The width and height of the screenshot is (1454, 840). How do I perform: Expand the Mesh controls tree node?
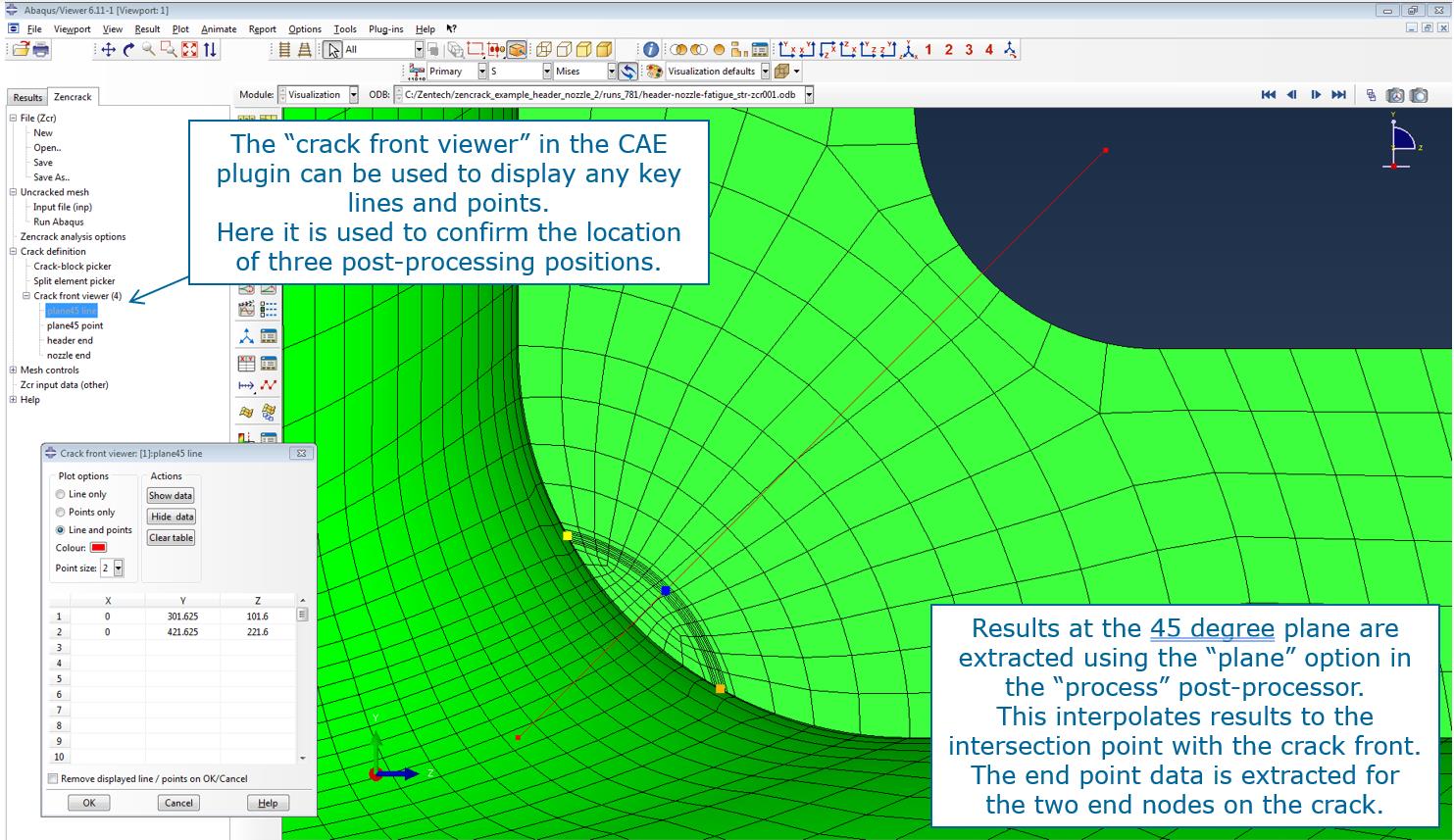point(13,371)
